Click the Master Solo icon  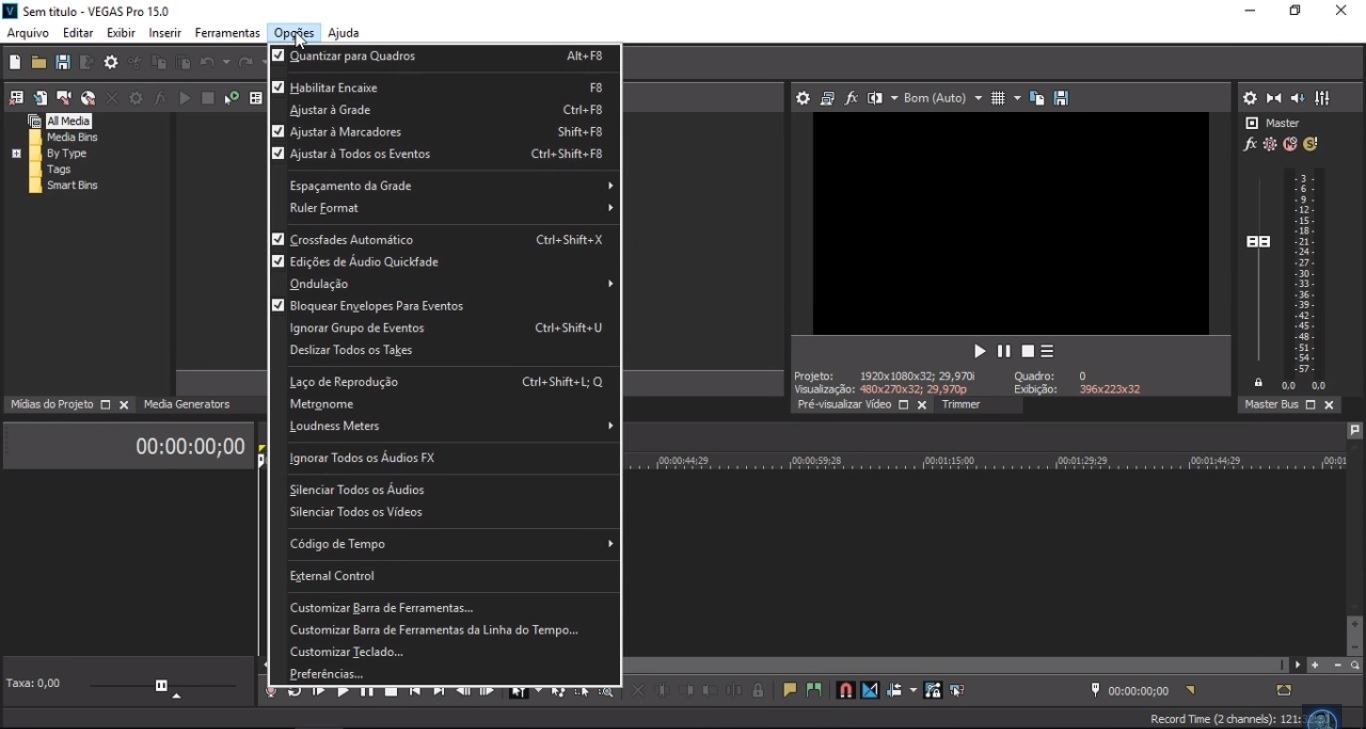tap(1310, 144)
